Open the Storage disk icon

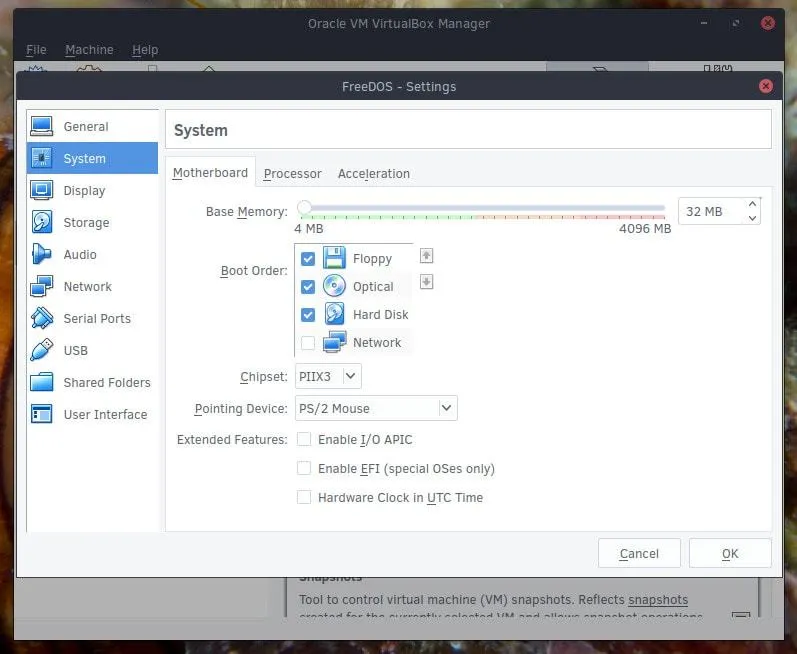pos(42,223)
